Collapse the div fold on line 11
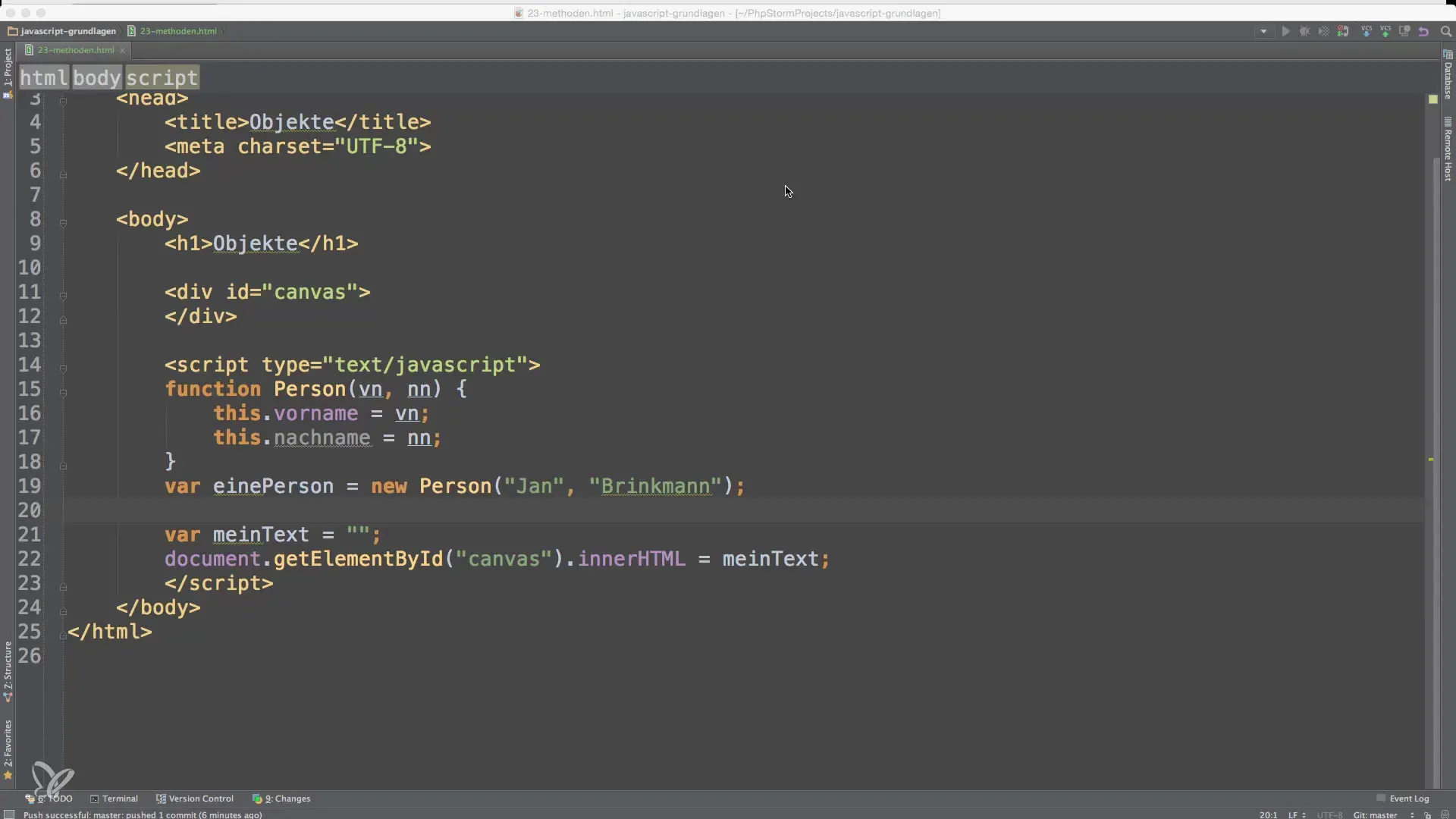This screenshot has width=1456, height=819. click(63, 296)
